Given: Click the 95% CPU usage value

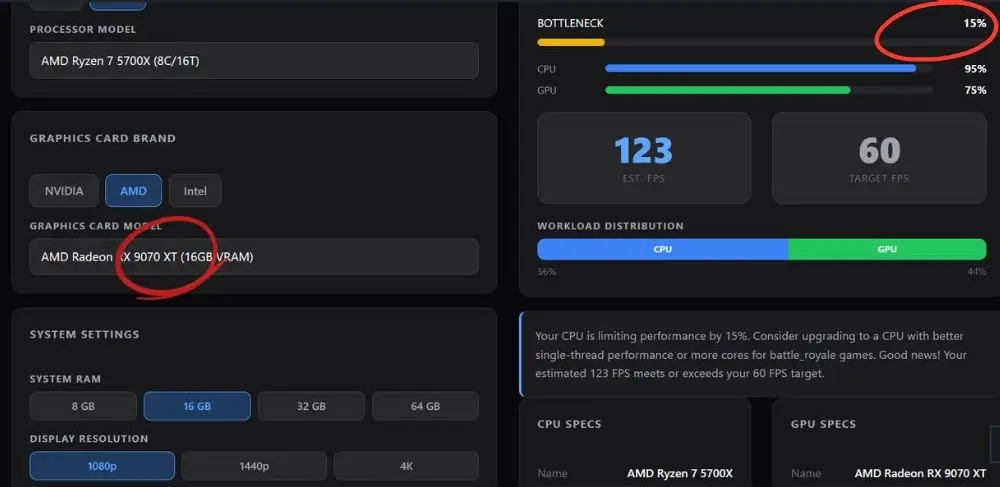Looking at the screenshot, I should click(x=975, y=69).
